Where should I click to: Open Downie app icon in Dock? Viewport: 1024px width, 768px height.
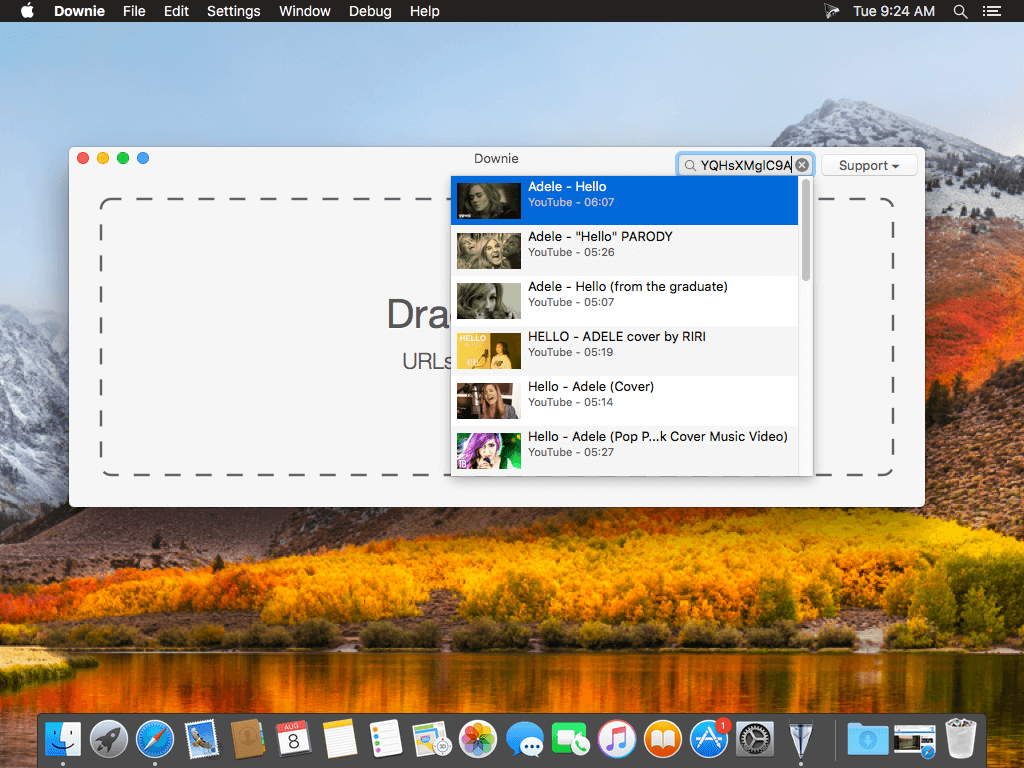pyautogui.click(x=801, y=739)
